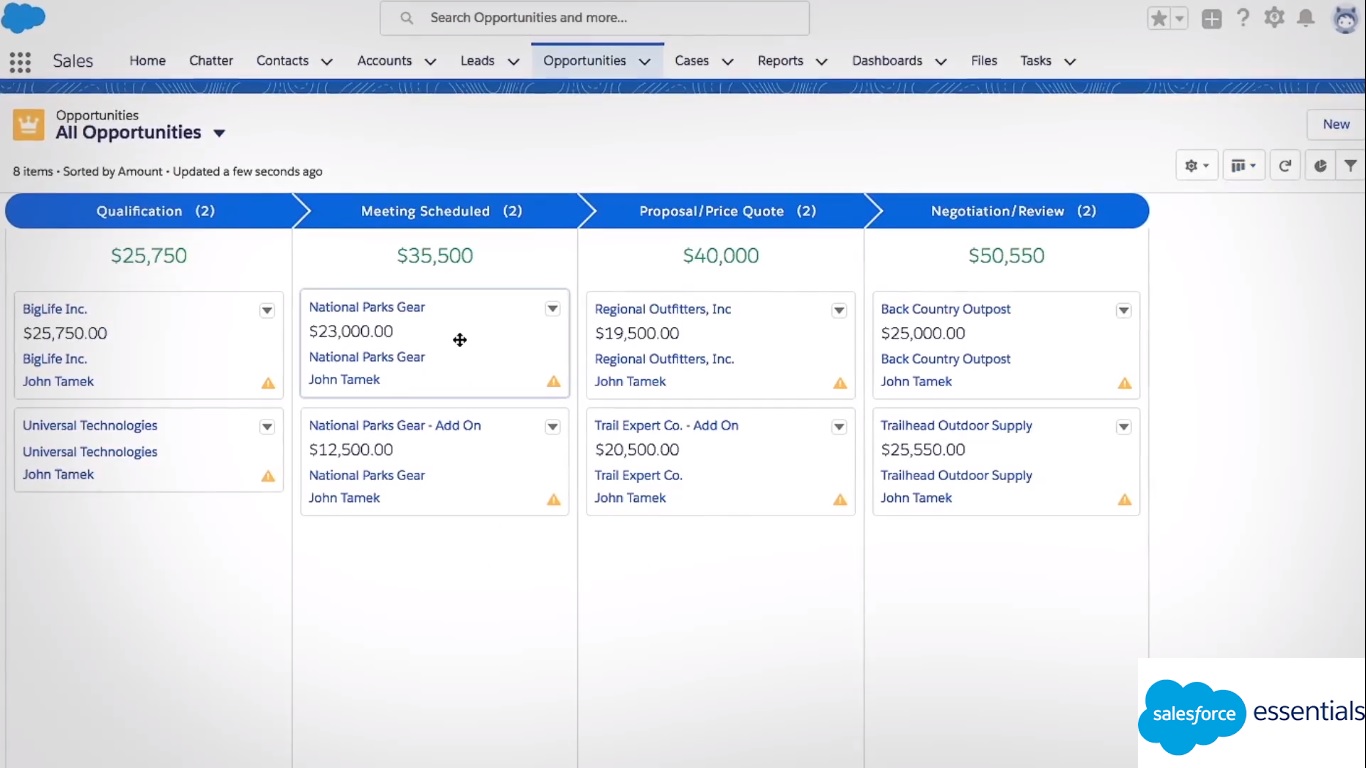This screenshot has width=1366, height=768.
Task: Click the Search Opportunities search field
Action: pos(595,18)
